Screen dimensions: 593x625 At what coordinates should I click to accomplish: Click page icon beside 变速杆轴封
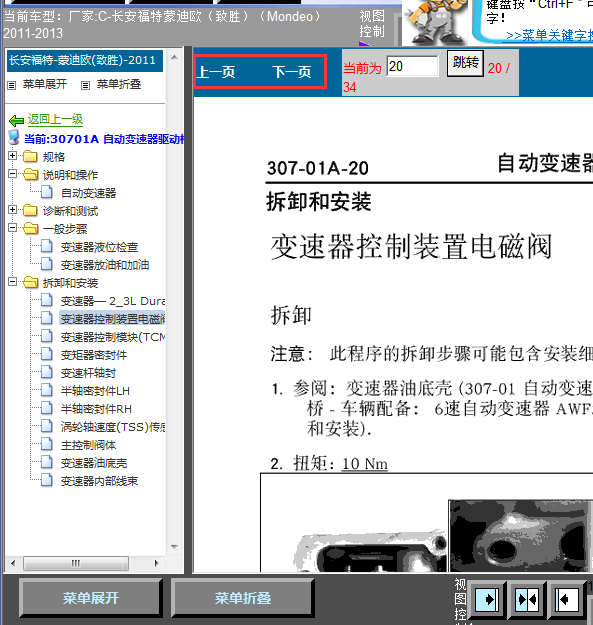(47, 372)
